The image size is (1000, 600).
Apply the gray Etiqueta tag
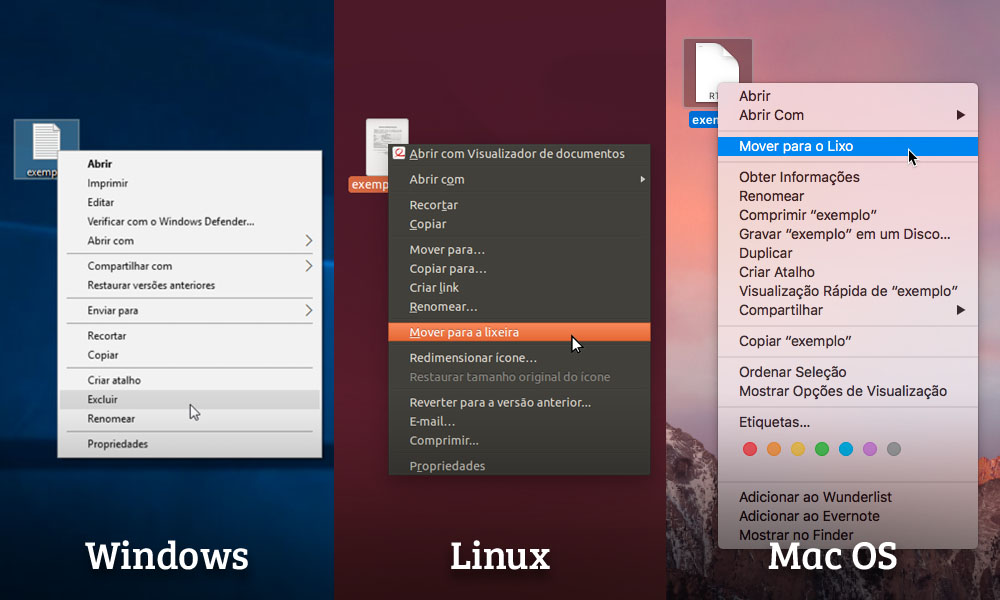[x=896, y=449]
